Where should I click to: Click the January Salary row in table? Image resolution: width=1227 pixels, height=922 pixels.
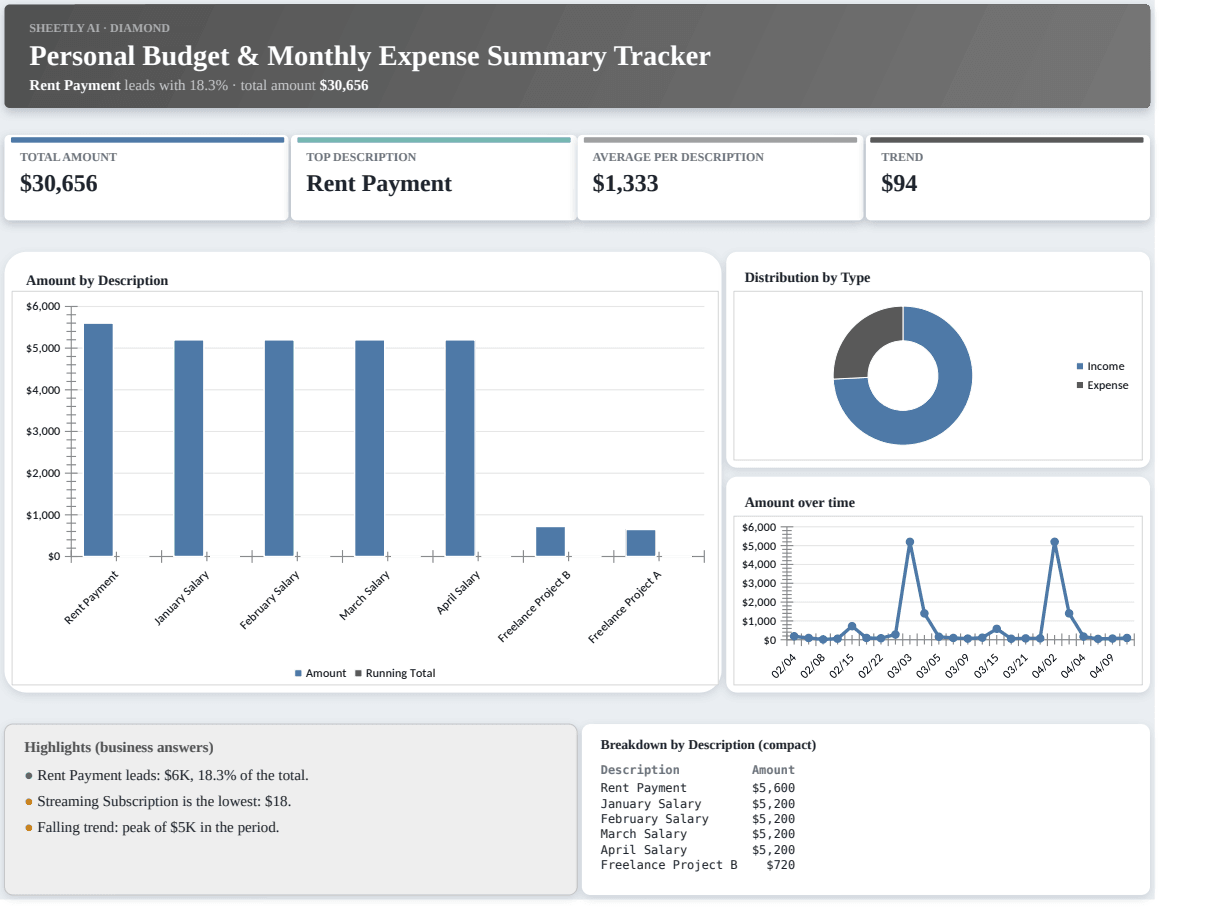pos(698,803)
